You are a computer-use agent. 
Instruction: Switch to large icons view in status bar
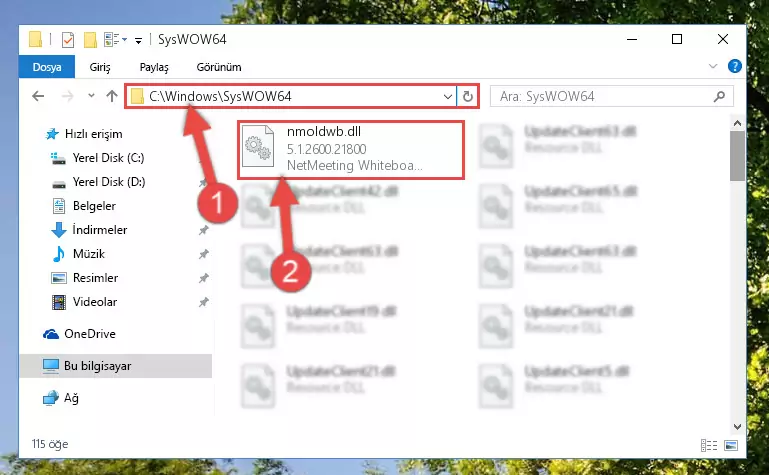coord(731,445)
